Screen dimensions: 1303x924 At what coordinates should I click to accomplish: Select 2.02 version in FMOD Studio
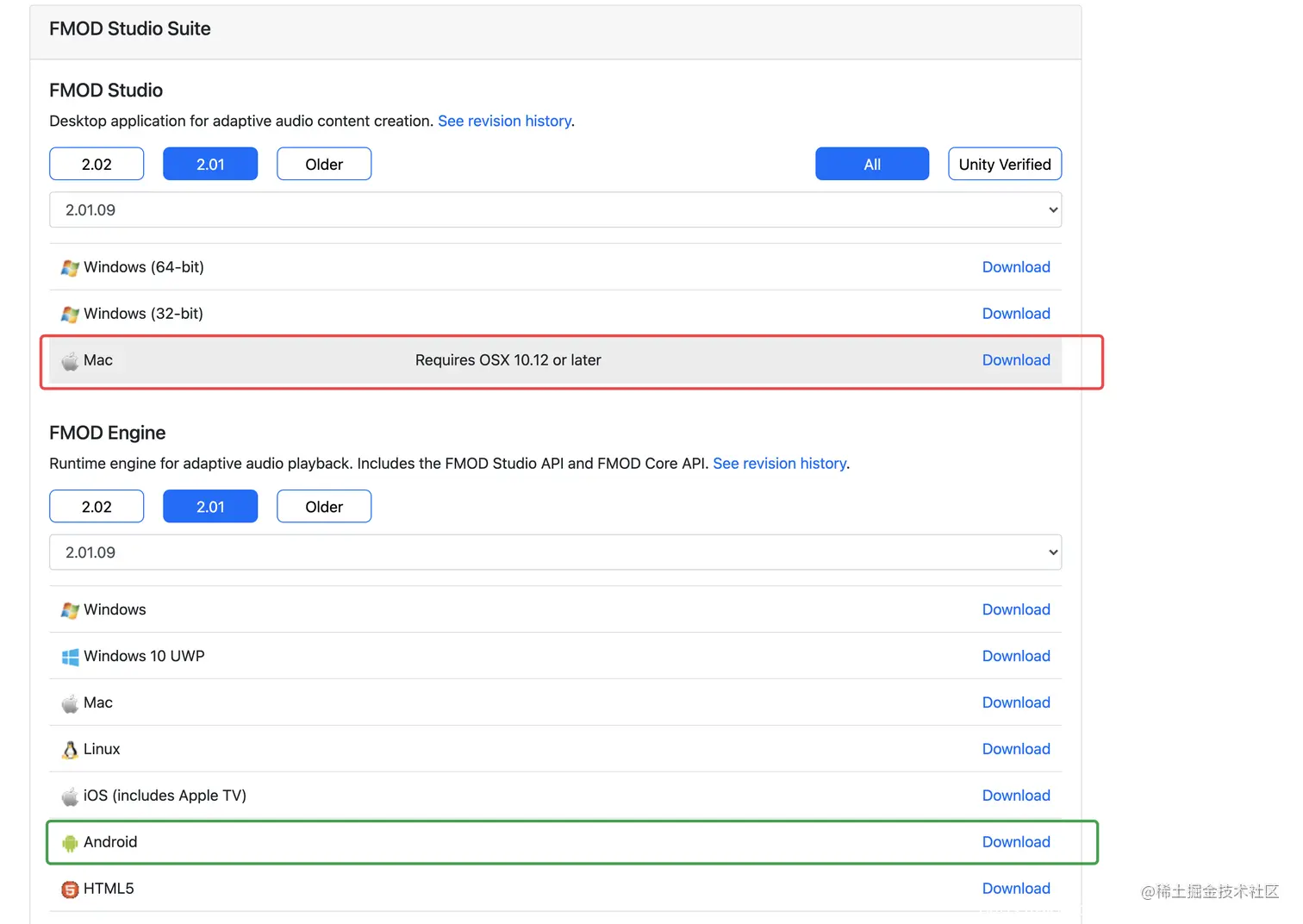(x=97, y=164)
